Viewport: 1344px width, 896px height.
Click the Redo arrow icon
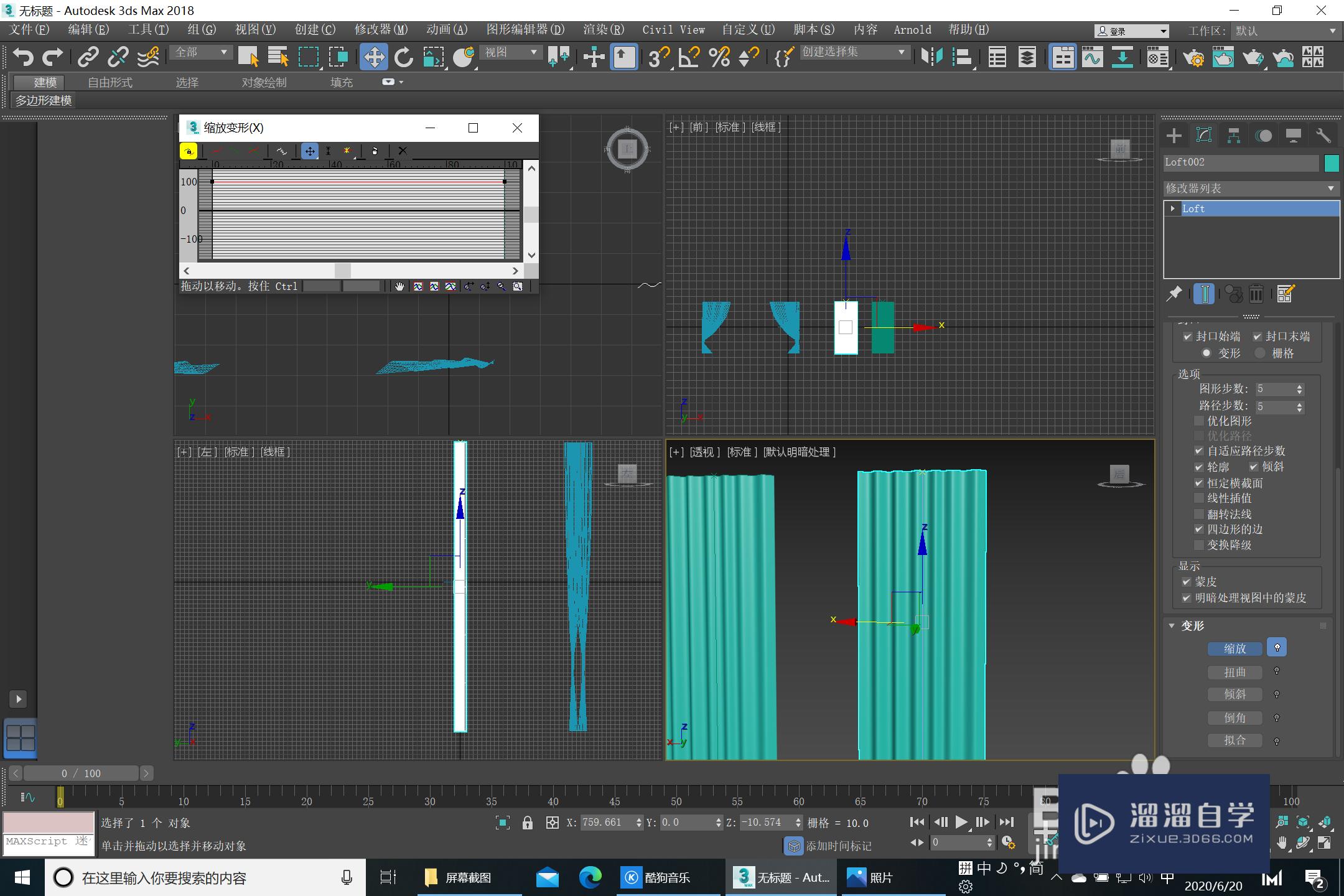click(x=53, y=57)
